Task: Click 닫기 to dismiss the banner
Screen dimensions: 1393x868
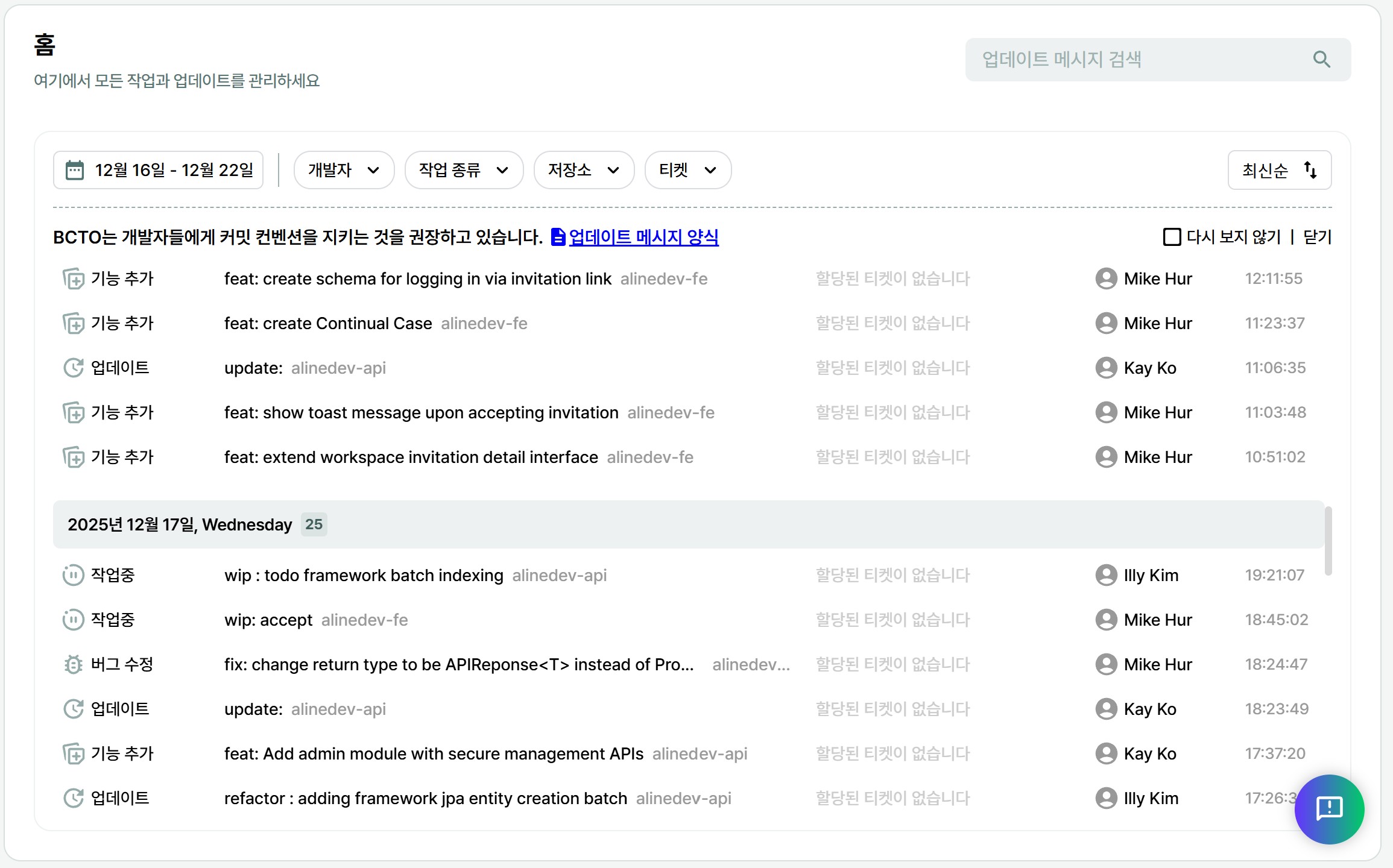Action: [x=1317, y=237]
